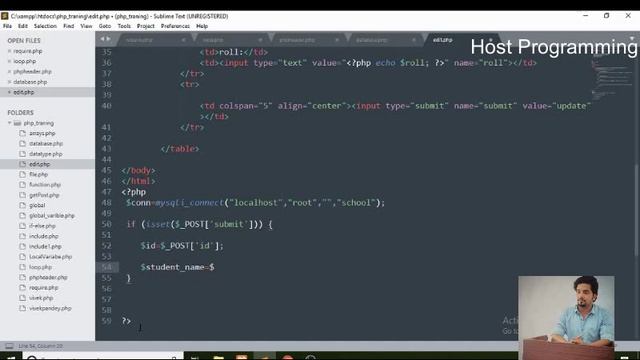Open the global item in folder tree
640x360 pixels.
click(37, 205)
